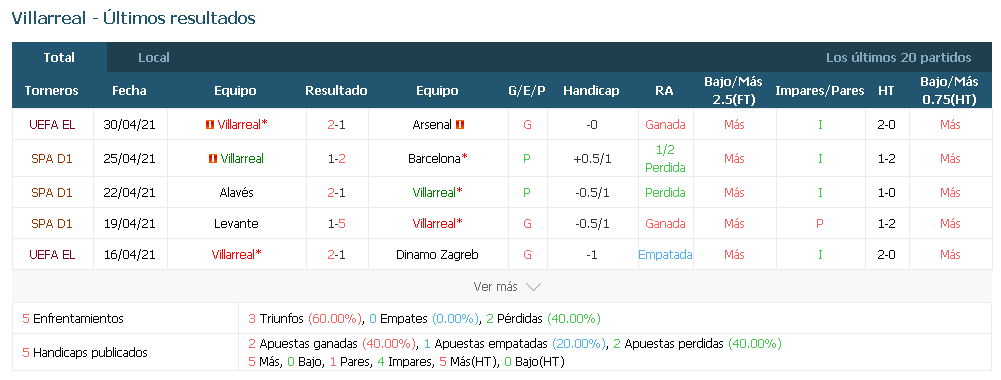This screenshot has height=380, width=1001.
Task: Open the SPA D1 tournament on 22/04/21
Action: click(x=52, y=192)
